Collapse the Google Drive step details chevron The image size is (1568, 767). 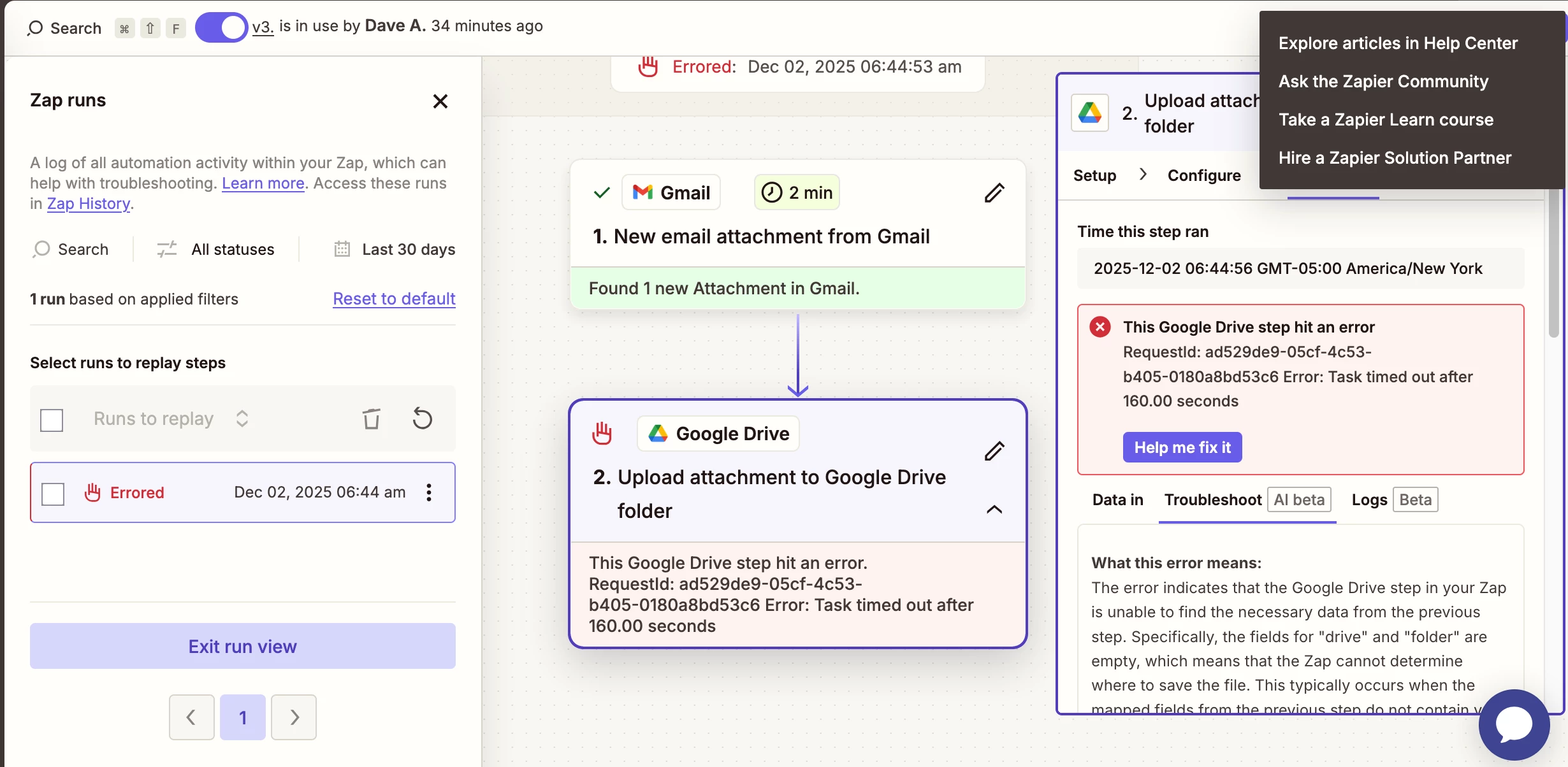coord(994,509)
